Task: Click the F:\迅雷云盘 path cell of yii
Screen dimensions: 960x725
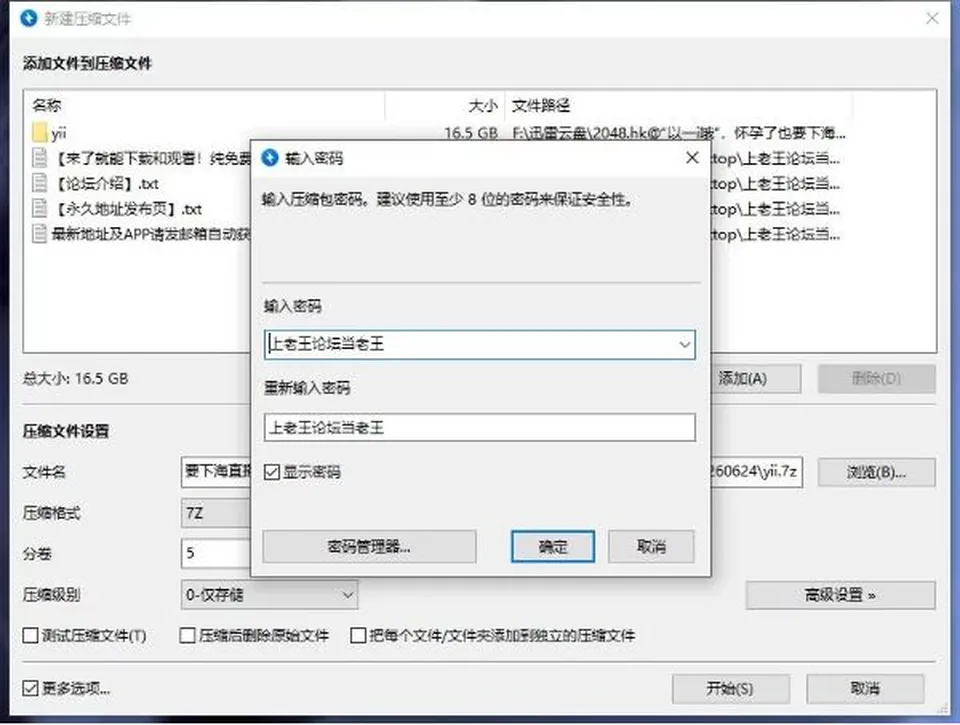Action: (x=678, y=133)
